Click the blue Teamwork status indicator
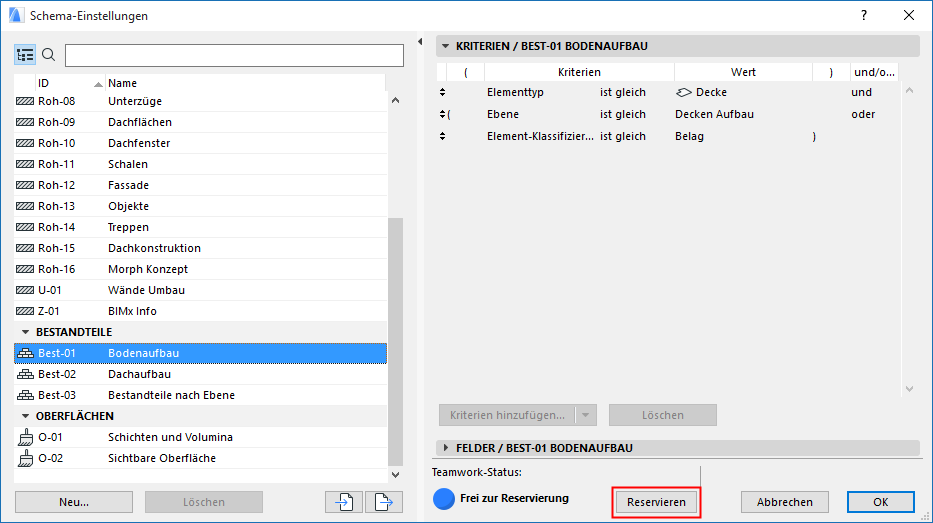The image size is (933, 523). [444, 499]
